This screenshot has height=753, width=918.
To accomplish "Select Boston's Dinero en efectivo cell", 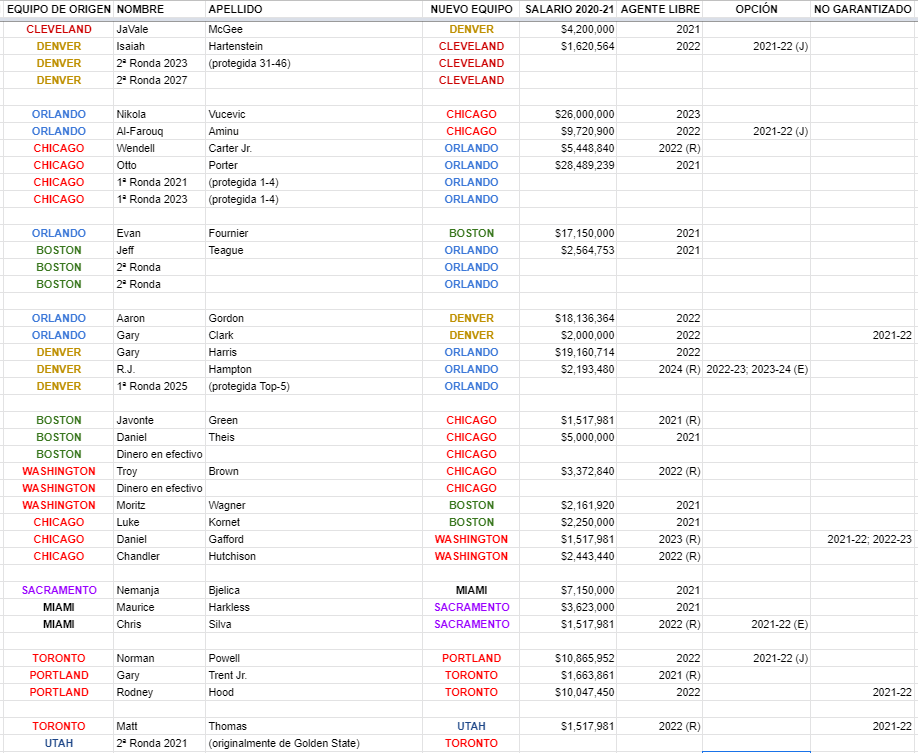I will 159,454.
